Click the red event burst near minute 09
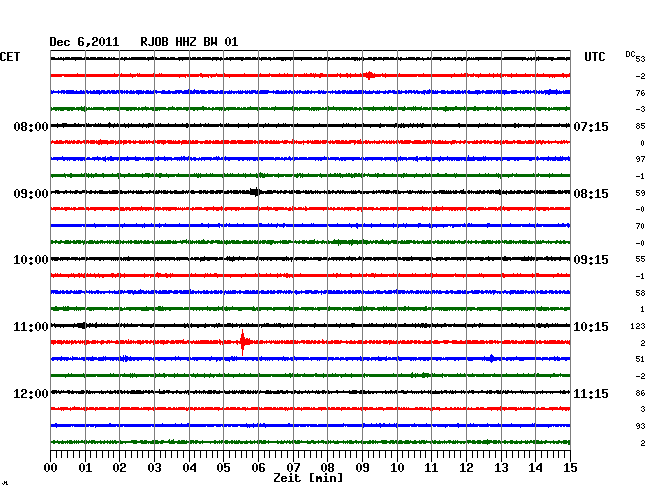 [369, 75]
